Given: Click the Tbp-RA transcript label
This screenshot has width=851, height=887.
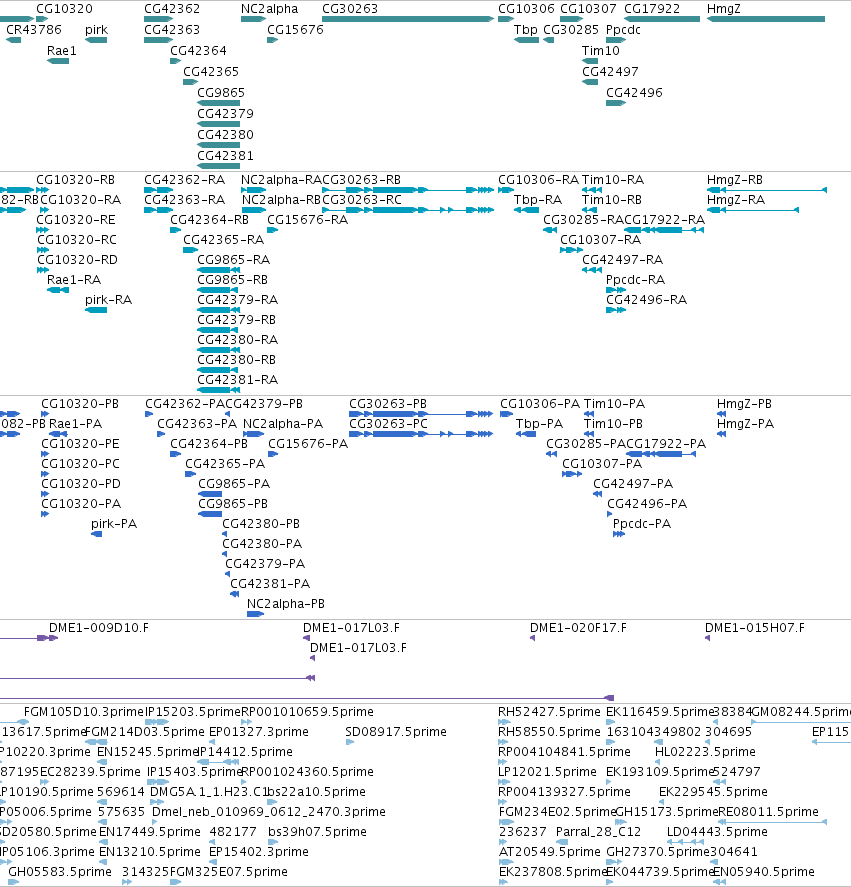Looking at the screenshot, I should pyautogui.click(x=538, y=200).
